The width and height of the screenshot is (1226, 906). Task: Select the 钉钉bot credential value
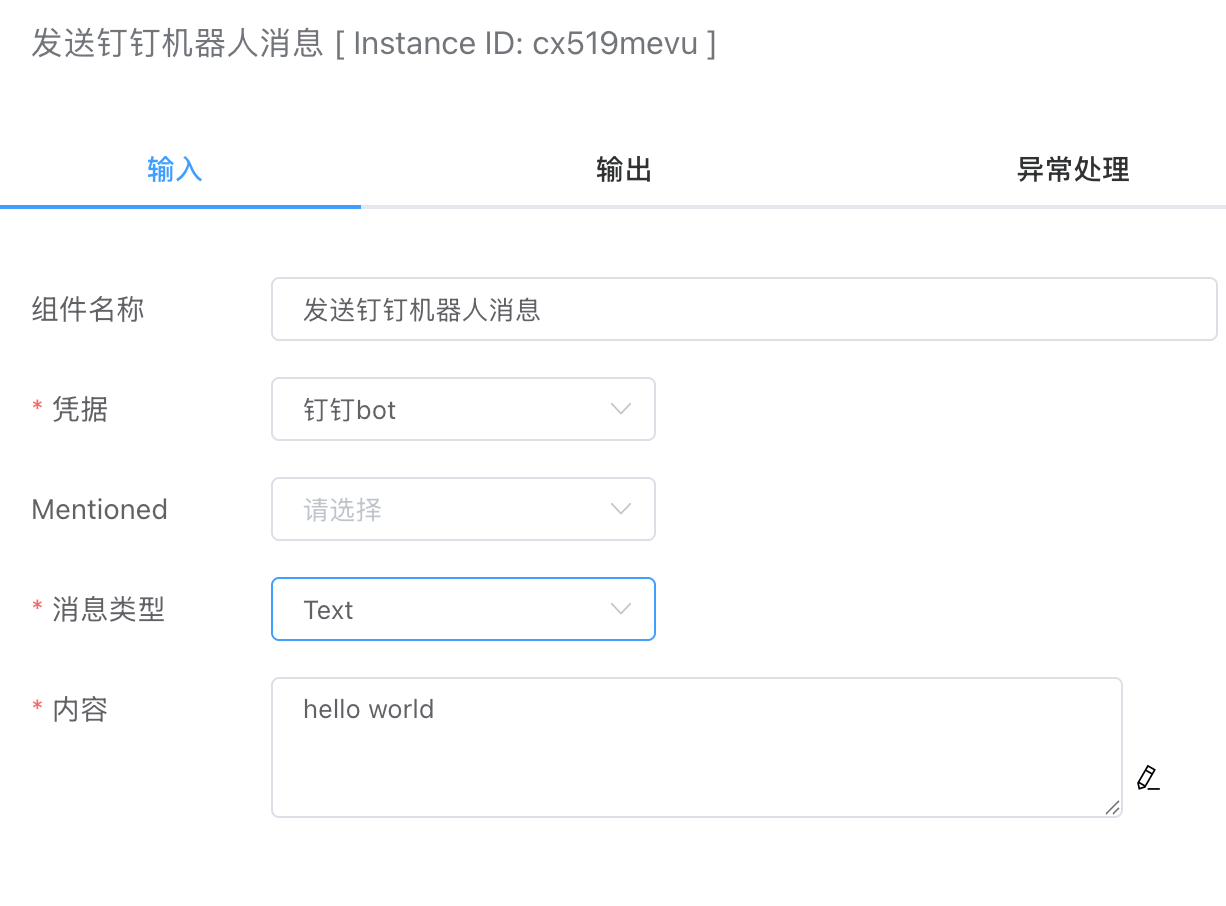[x=352, y=409]
